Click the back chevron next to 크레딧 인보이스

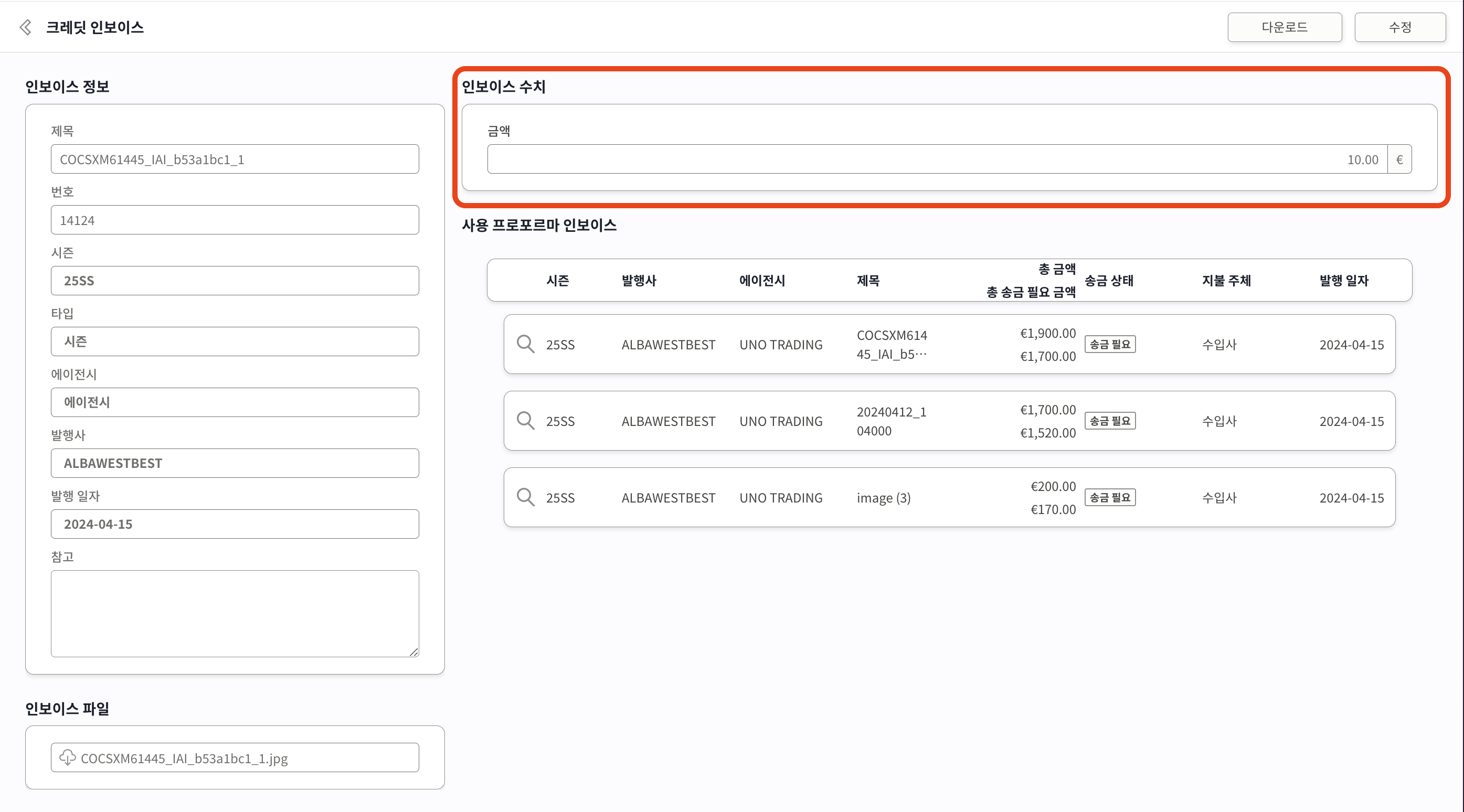(x=26, y=27)
